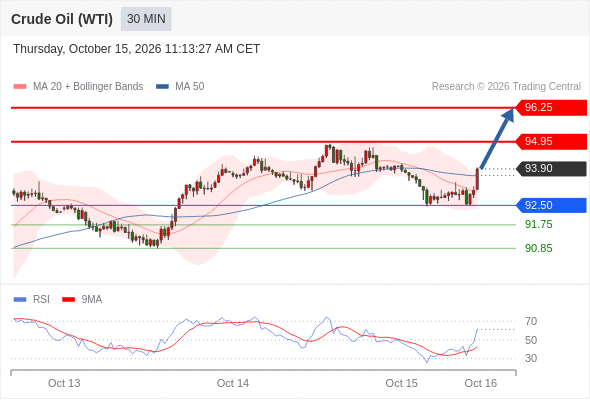Click the Oct 16 date axis label
This screenshot has height=400, width=590.
tap(481, 383)
